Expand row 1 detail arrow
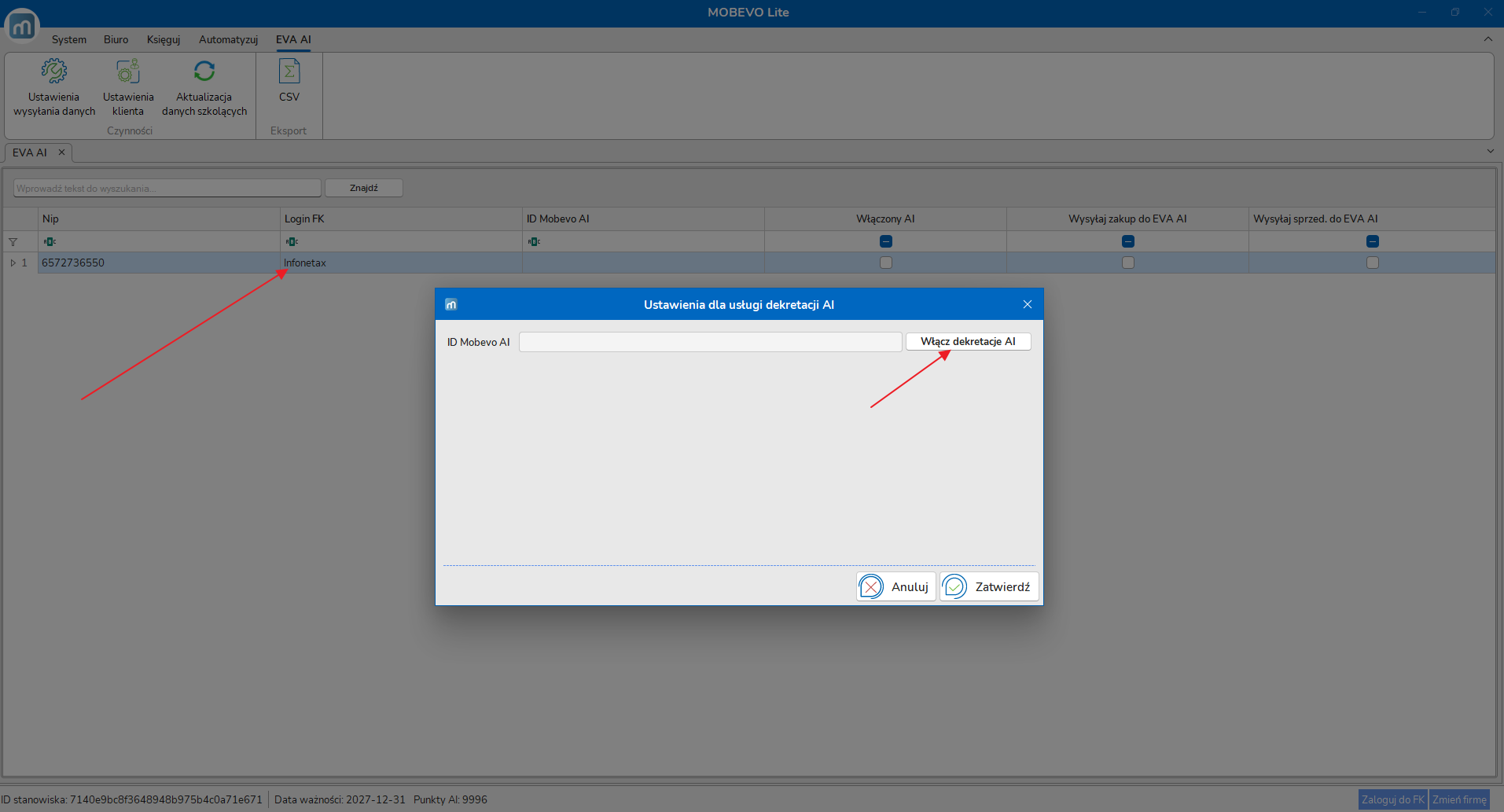Viewport: 1504px width, 812px height. [13, 263]
